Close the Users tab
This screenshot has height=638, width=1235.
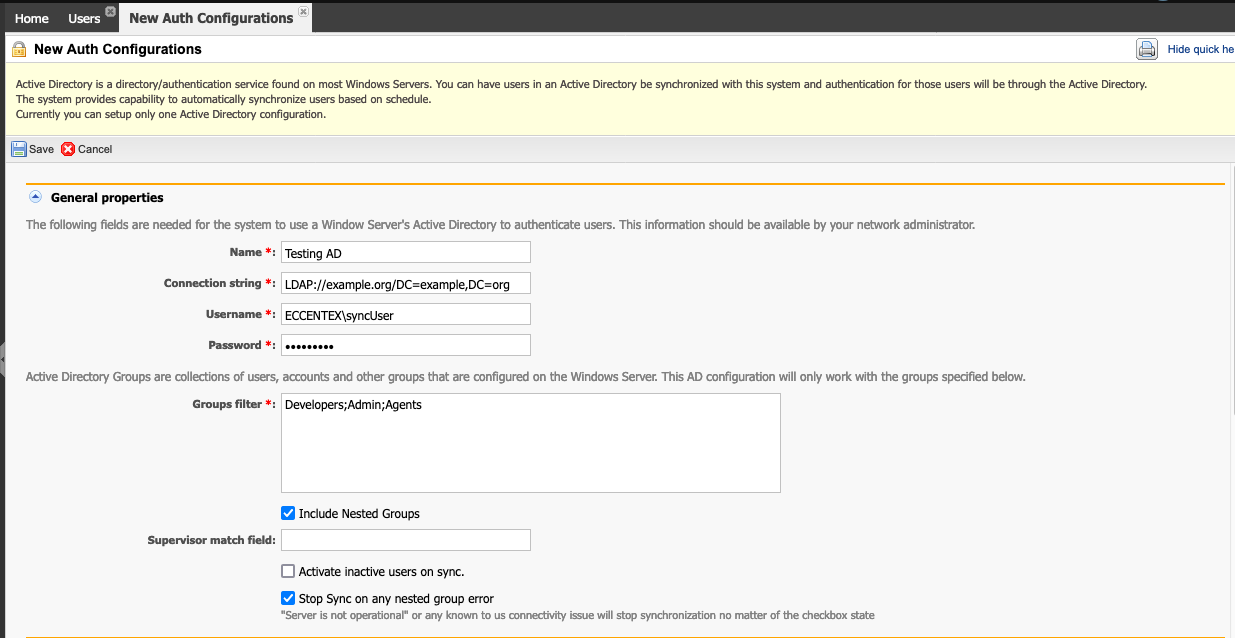(109, 13)
